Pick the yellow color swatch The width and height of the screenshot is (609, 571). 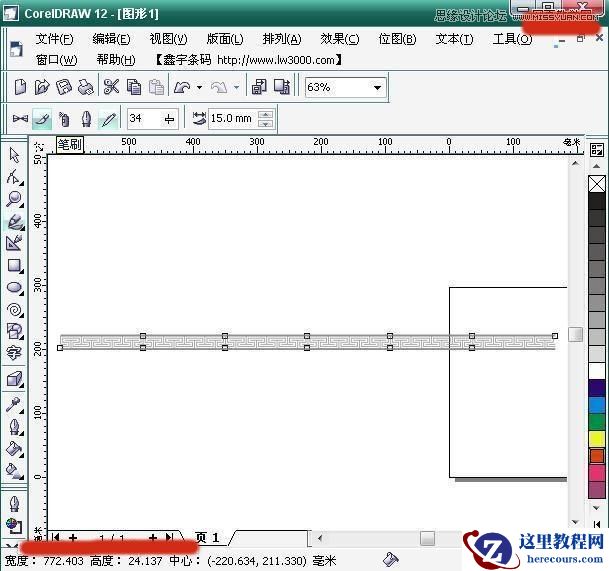[597, 439]
